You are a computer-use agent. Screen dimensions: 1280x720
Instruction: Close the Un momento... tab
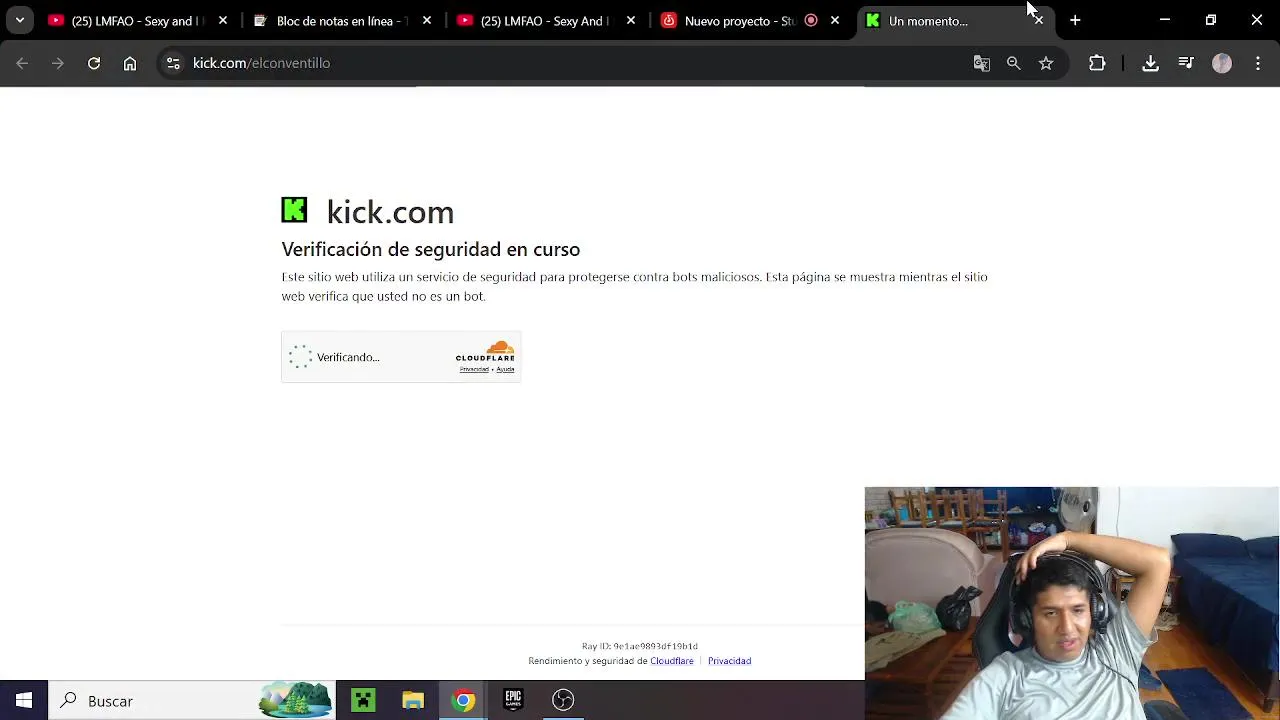point(1038,20)
